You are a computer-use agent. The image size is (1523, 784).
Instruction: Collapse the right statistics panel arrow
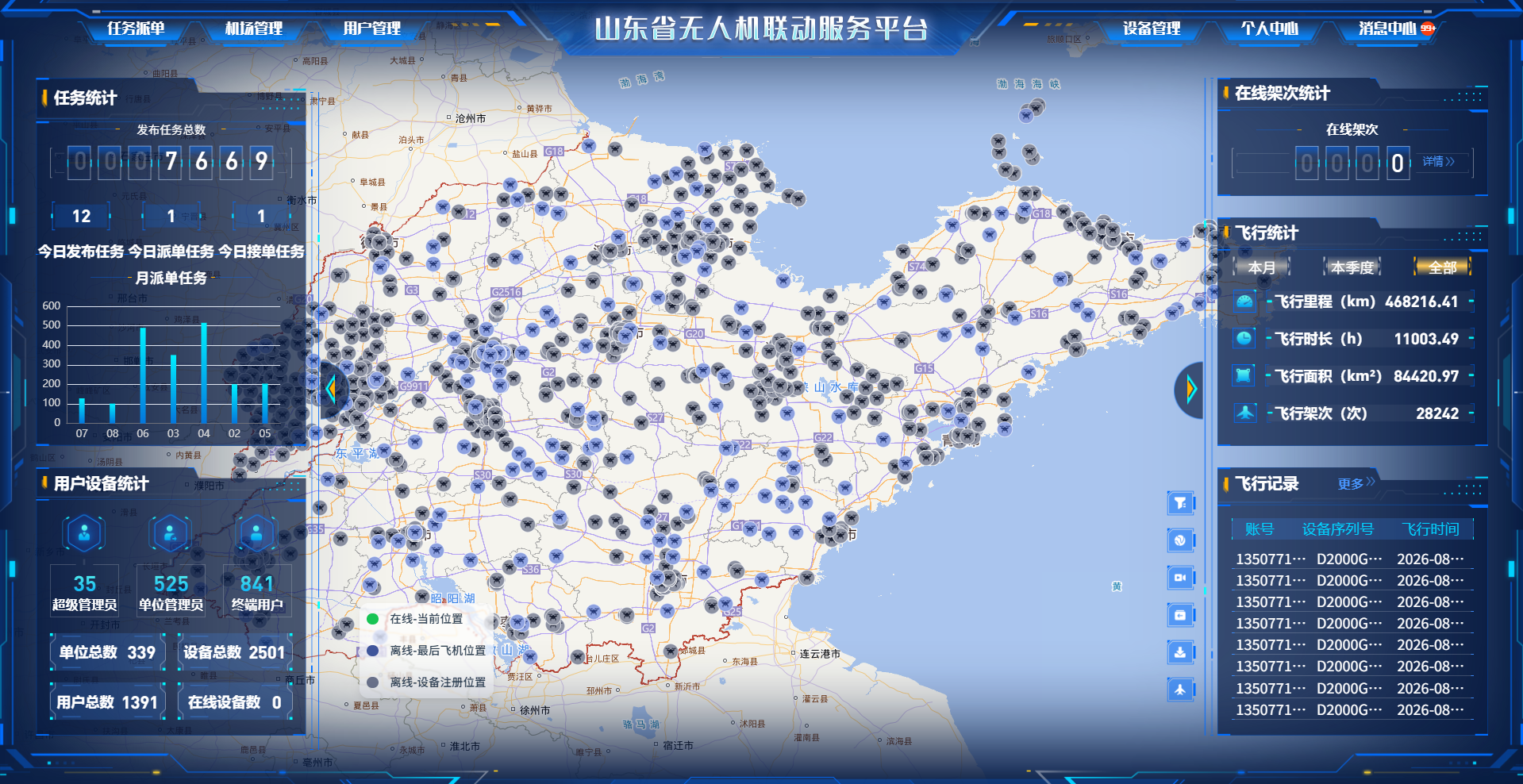coord(1190,389)
